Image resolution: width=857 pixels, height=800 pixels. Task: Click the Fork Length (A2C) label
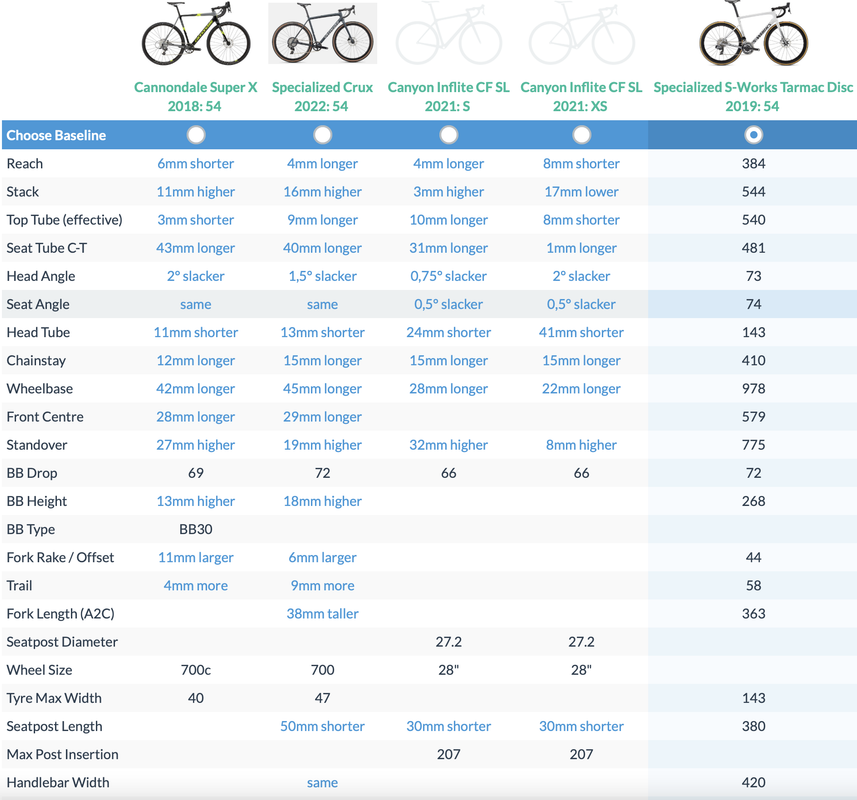(x=60, y=614)
